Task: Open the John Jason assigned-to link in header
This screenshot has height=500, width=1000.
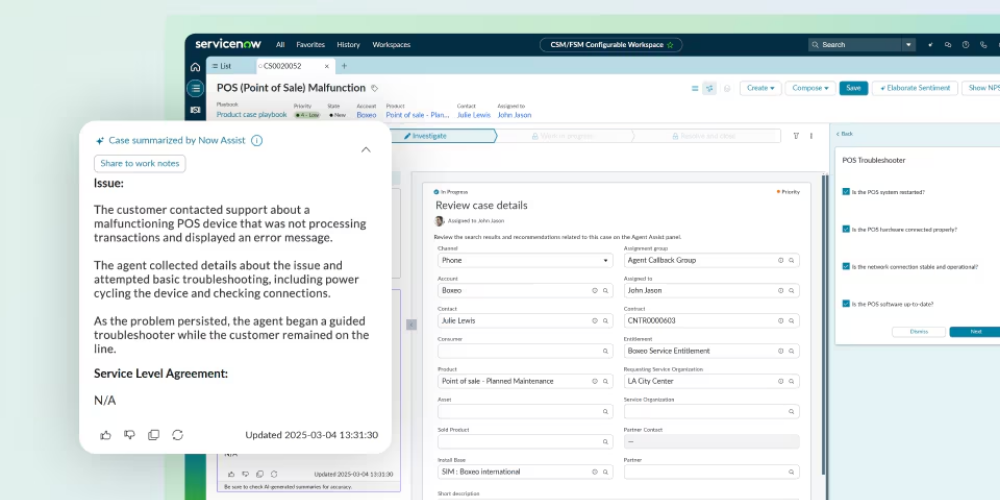Action: 514,115
